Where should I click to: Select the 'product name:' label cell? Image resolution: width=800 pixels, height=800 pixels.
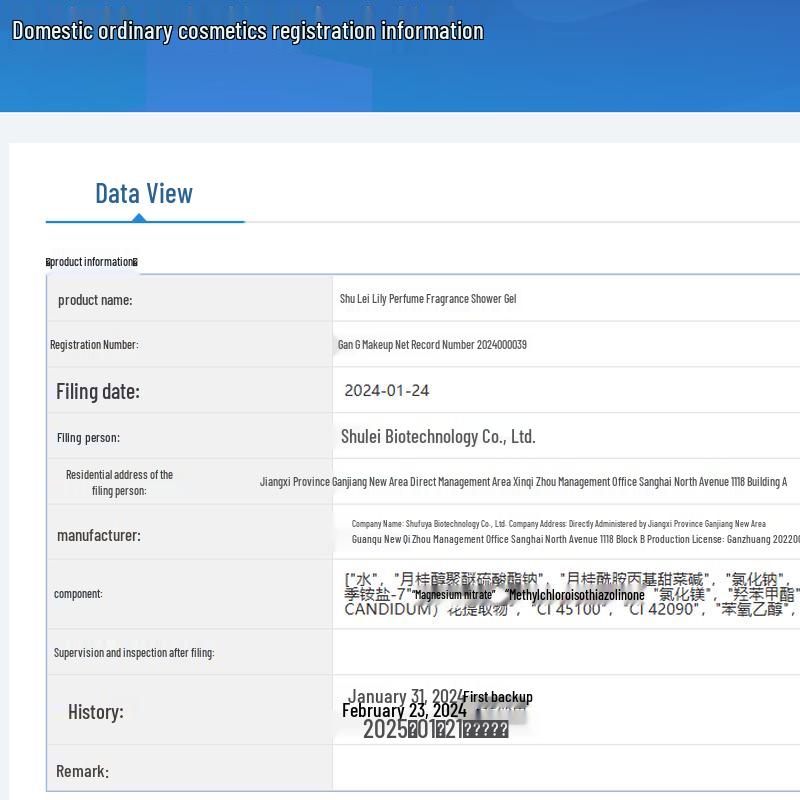pyautogui.click(x=95, y=300)
